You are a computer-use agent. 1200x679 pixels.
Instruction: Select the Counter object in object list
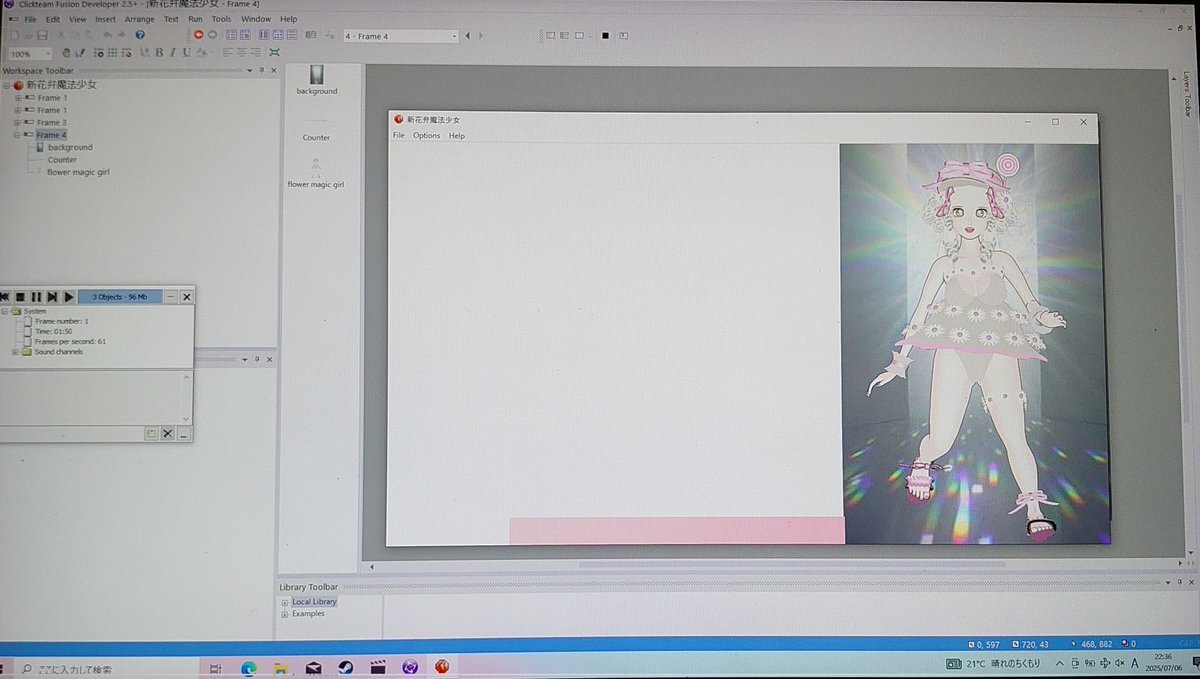coord(316,137)
